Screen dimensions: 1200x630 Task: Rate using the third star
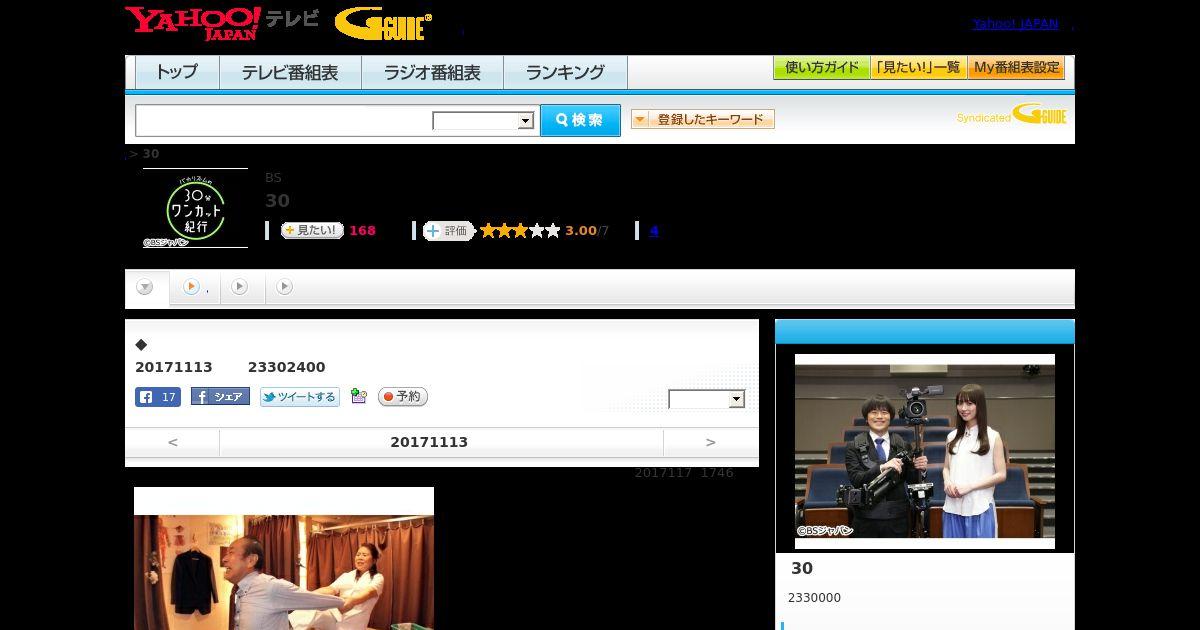click(520, 231)
